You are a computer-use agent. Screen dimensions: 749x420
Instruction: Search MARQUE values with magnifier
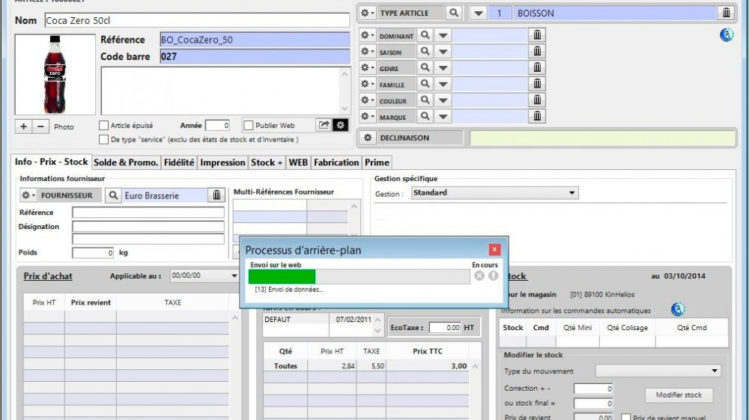tap(425, 117)
